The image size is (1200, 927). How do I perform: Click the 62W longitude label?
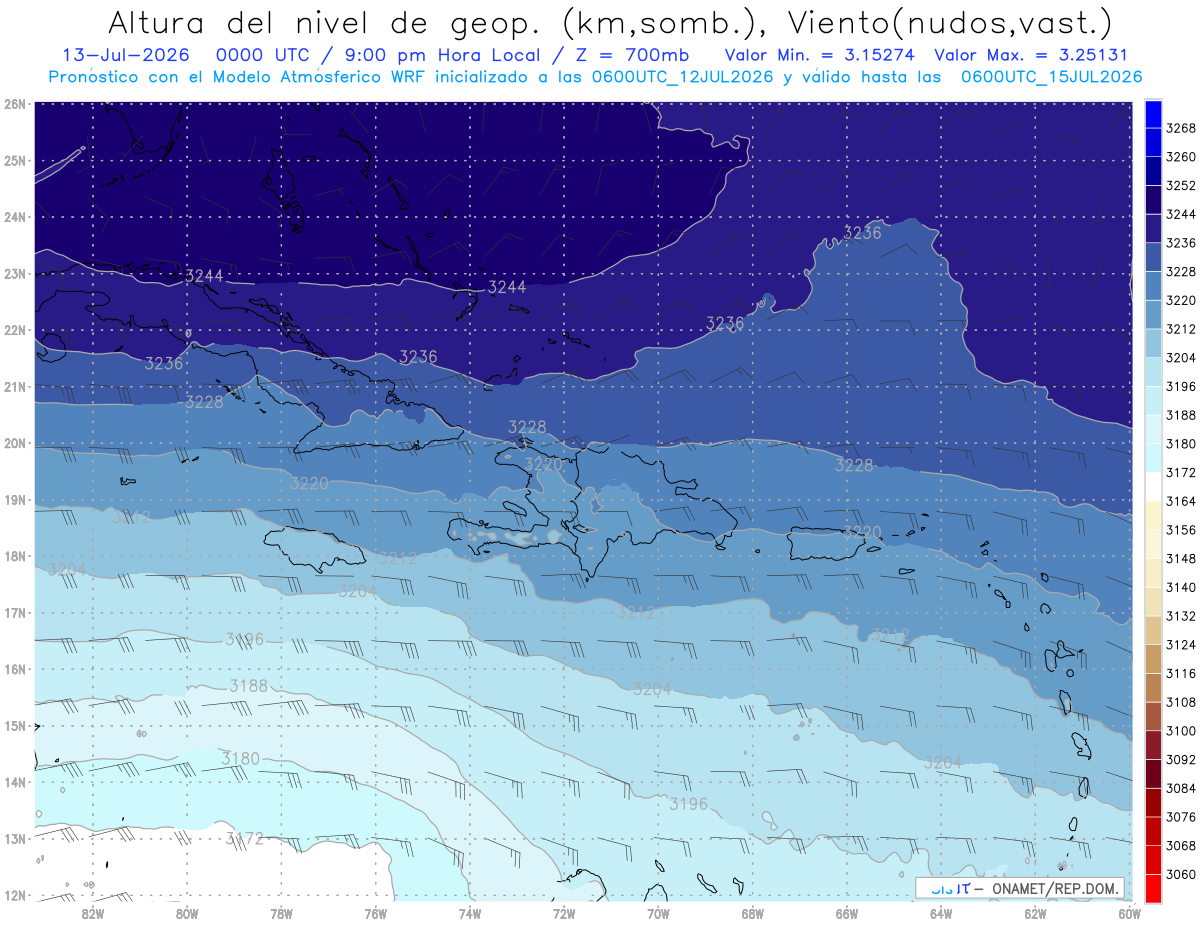1035,913
